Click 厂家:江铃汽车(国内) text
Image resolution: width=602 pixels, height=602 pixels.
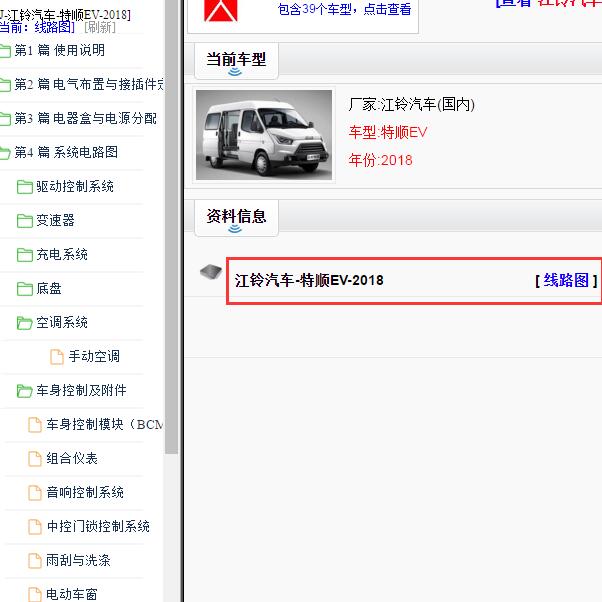(x=412, y=104)
